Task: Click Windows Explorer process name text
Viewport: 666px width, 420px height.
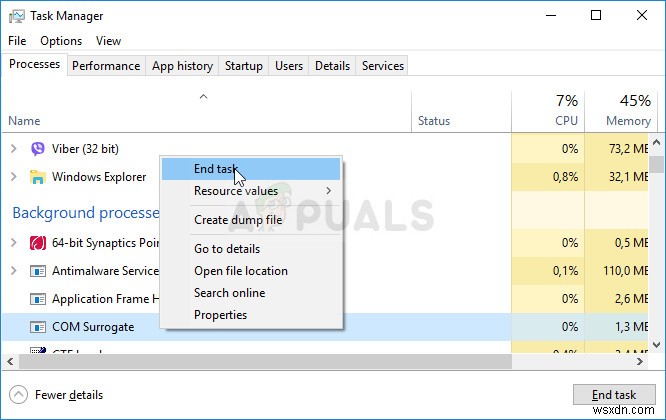Action: (x=99, y=177)
